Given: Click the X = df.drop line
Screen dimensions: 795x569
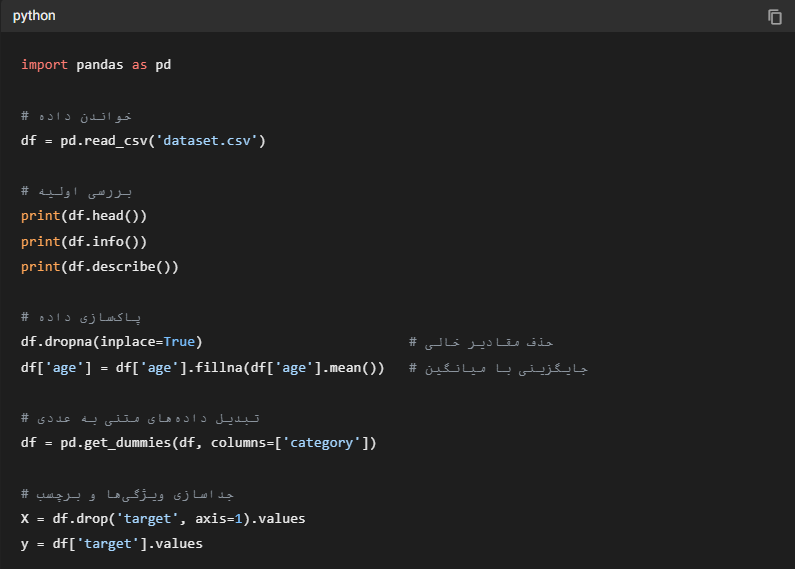Looking at the screenshot, I should point(163,518).
